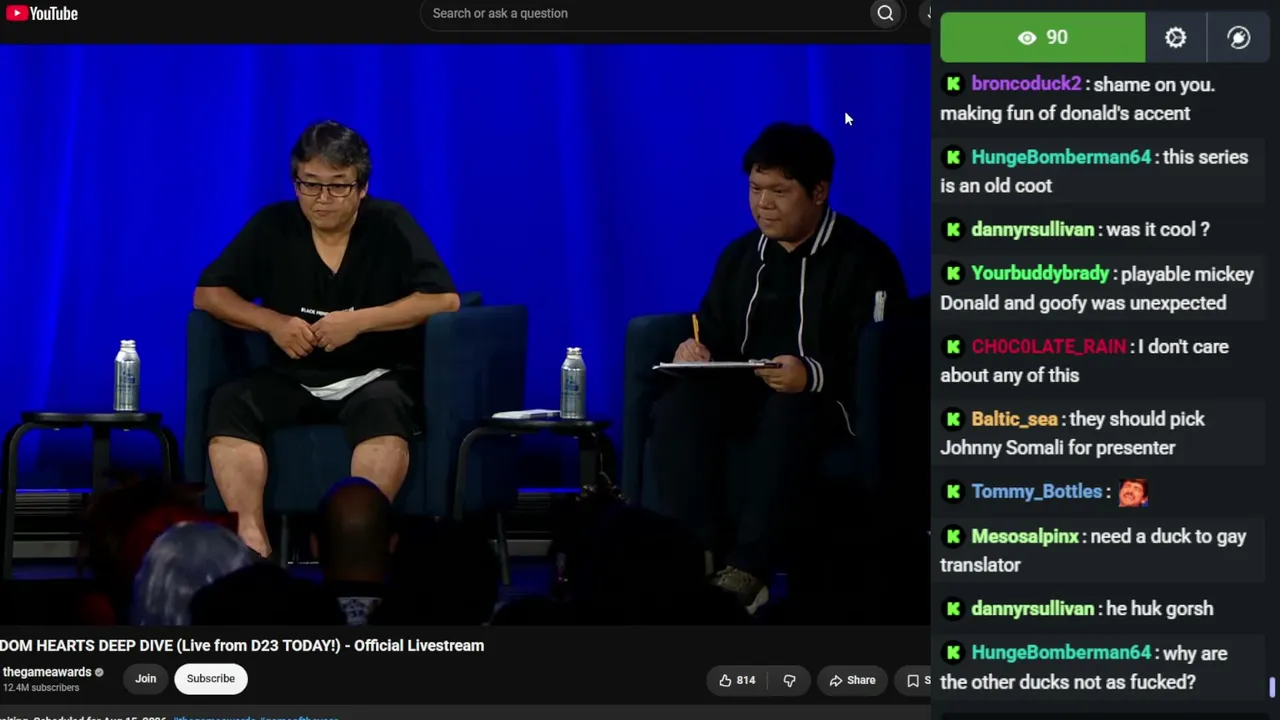Select message 'is an old coot'

point(996,186)
